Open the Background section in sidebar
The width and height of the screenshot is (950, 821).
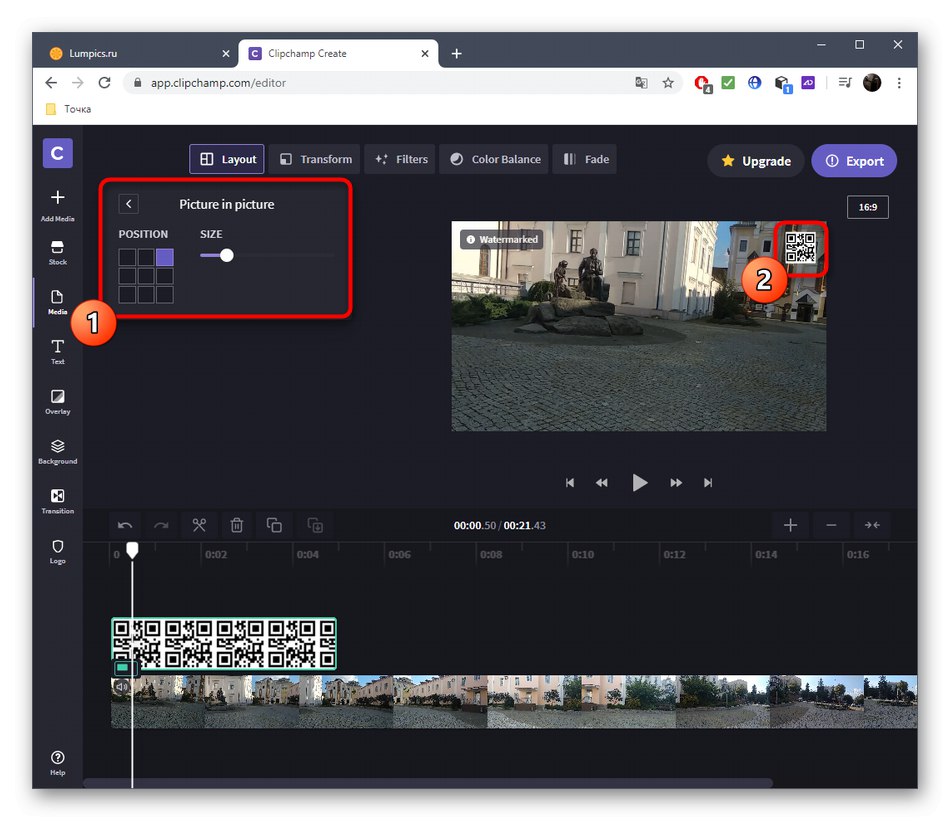pos(58,452)
